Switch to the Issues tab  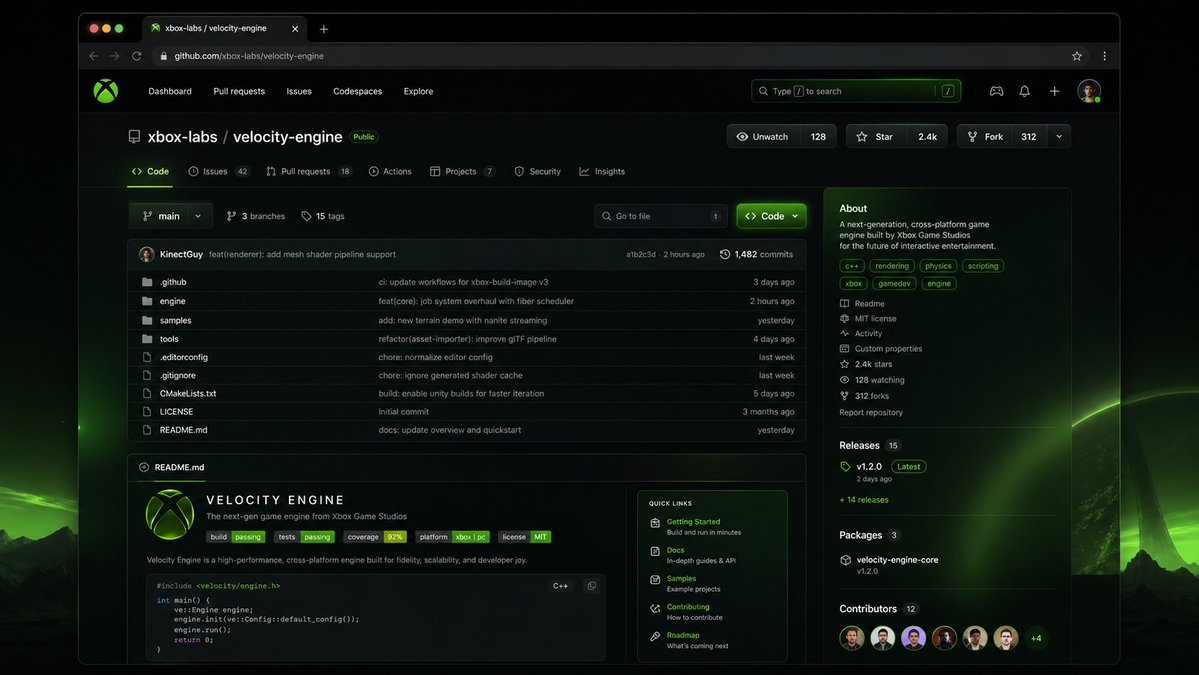(x=219, y=171)
